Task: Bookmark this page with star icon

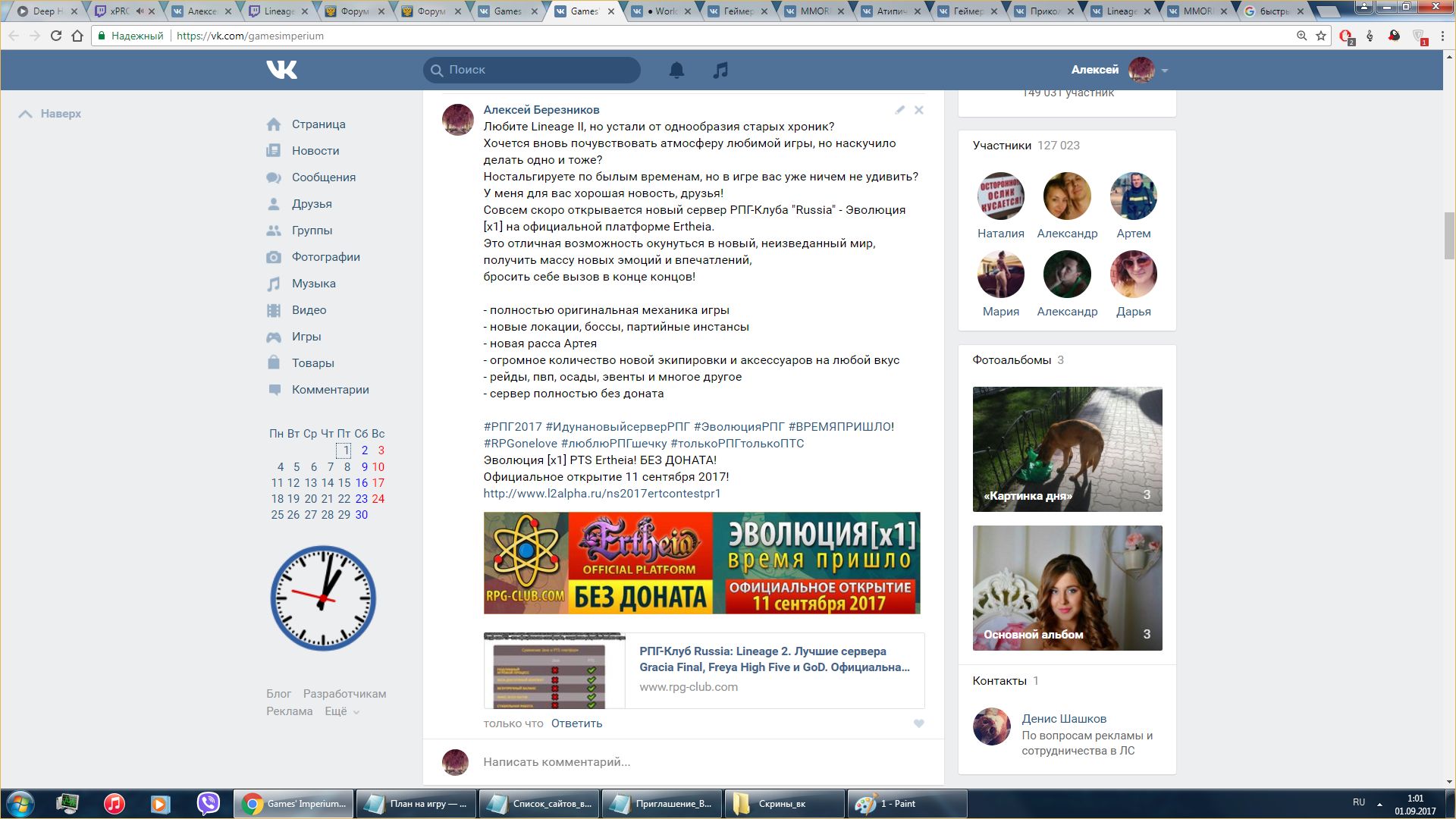Action: click(1321, 36)
